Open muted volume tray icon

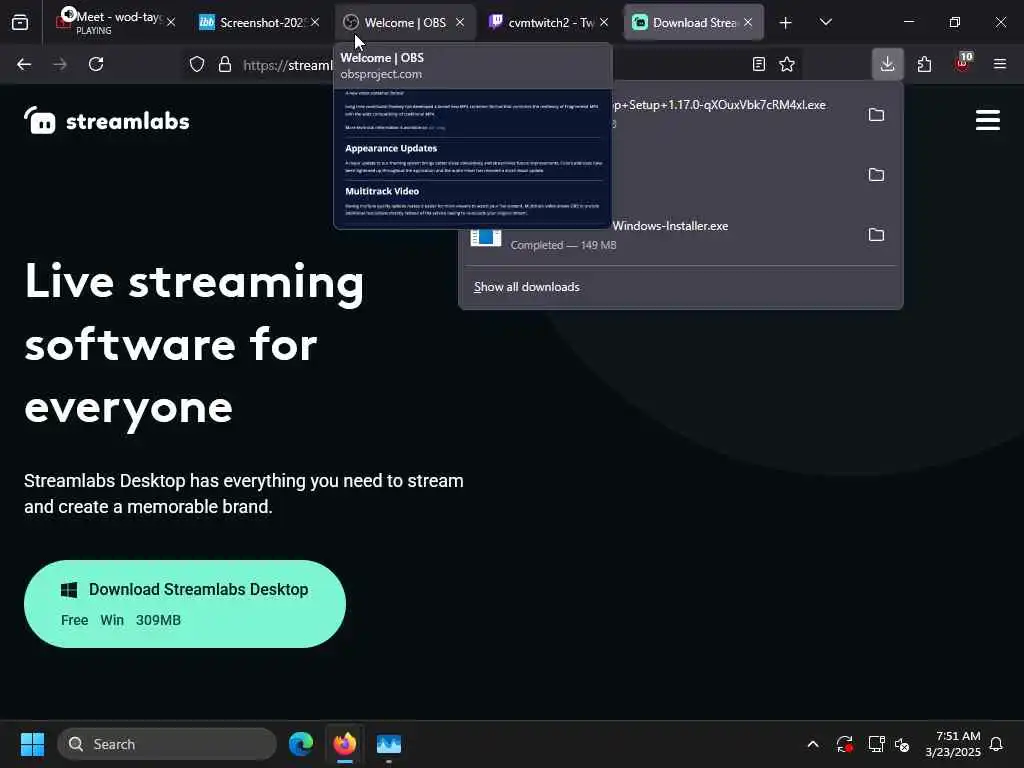(x=902, y=744)
